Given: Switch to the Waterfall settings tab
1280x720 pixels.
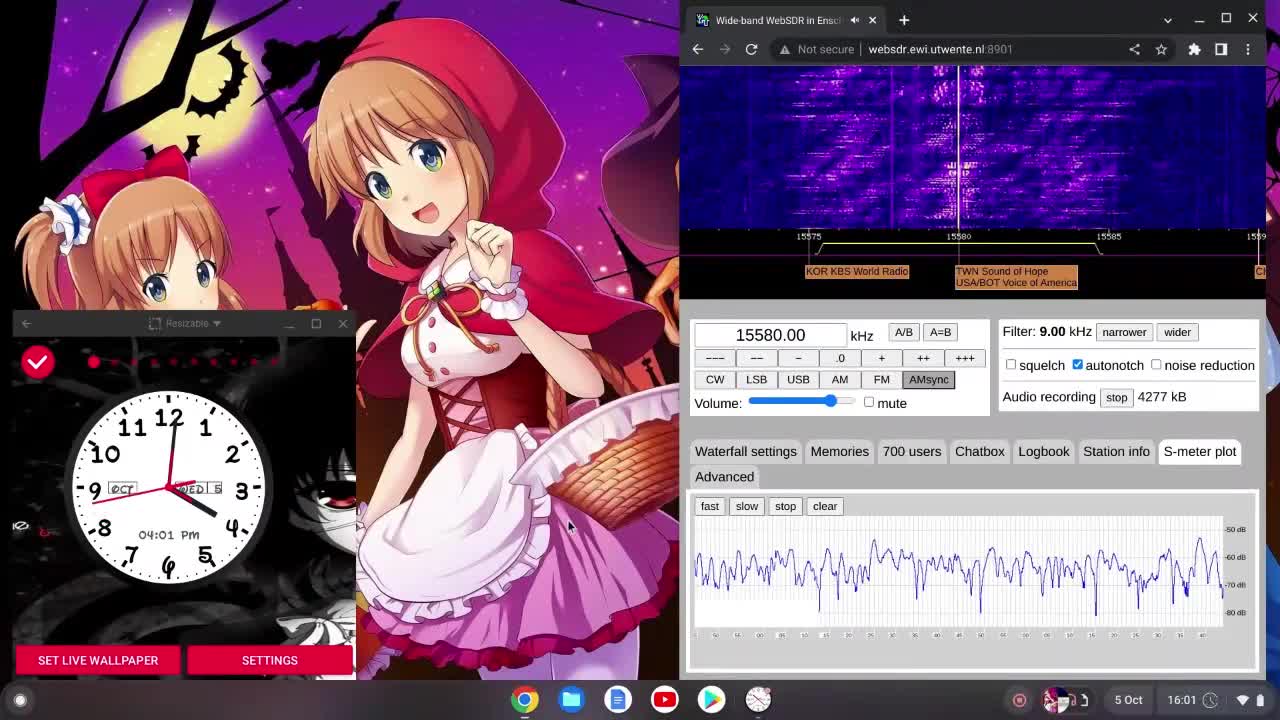Looking at the screenshot, I should [x=746, y=451].
